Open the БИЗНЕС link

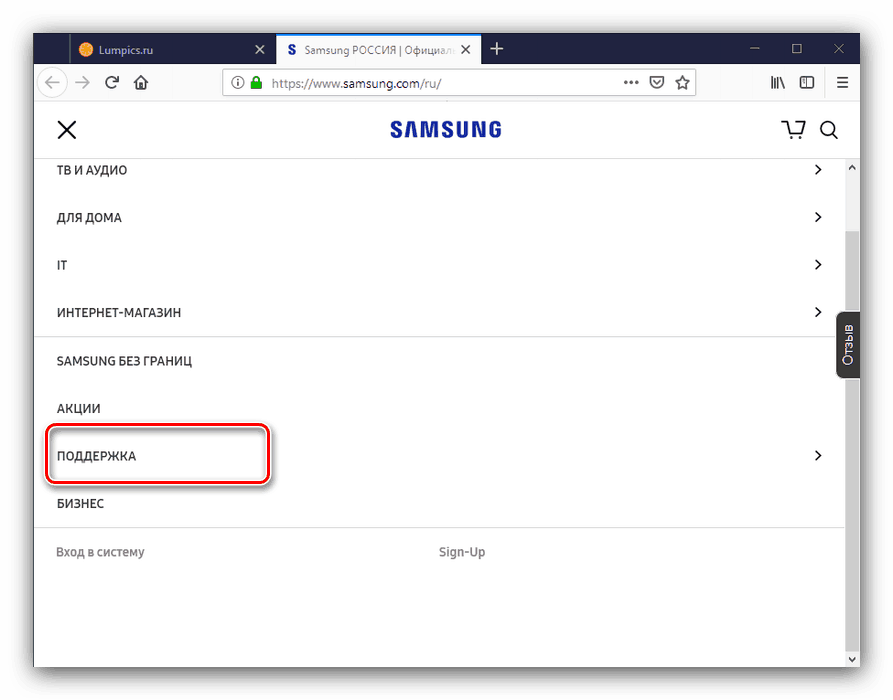[x=80, y=503]
